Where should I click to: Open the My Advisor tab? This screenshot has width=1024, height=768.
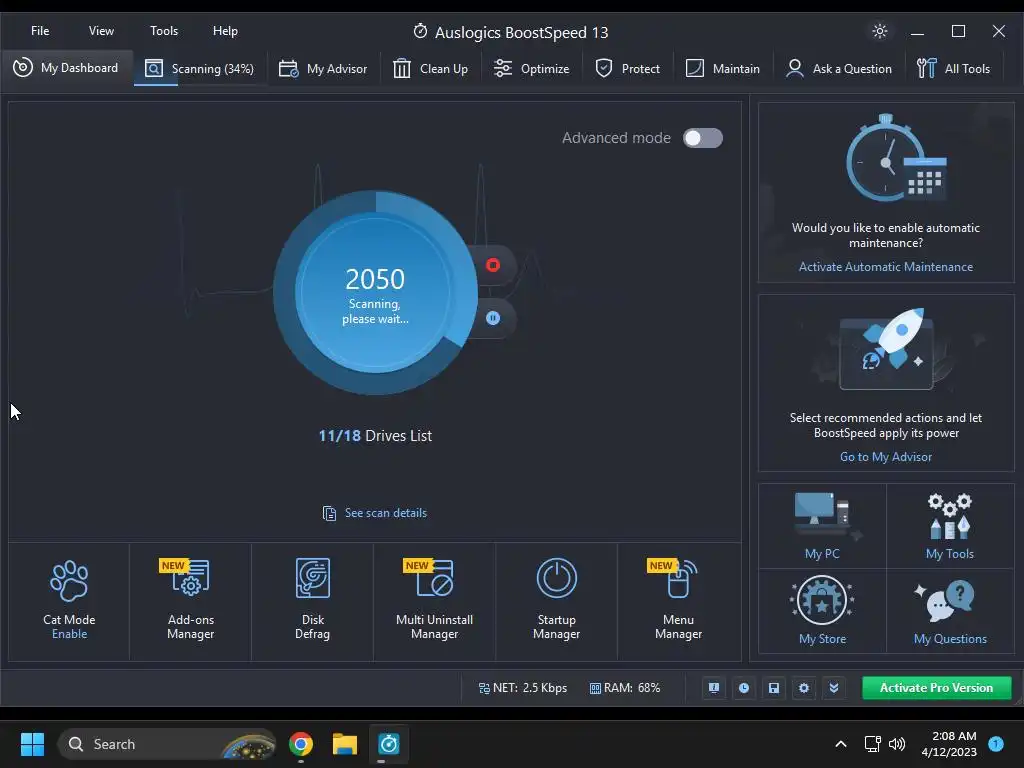point(323,69)
